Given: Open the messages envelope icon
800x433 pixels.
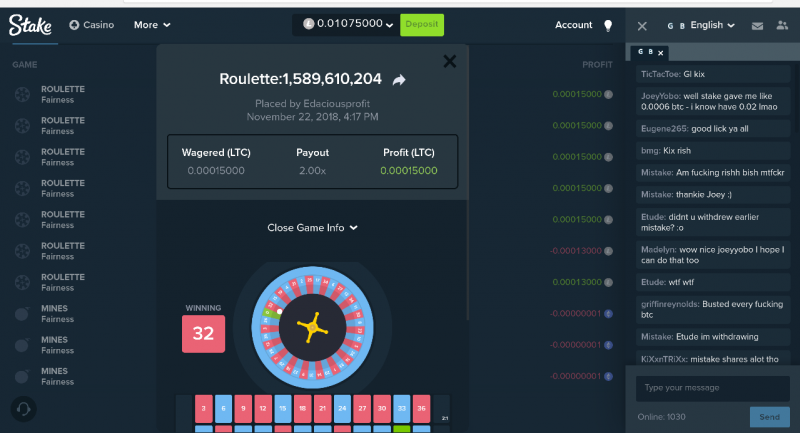Looking at the screenshot, I should click(x=758, y=26).
